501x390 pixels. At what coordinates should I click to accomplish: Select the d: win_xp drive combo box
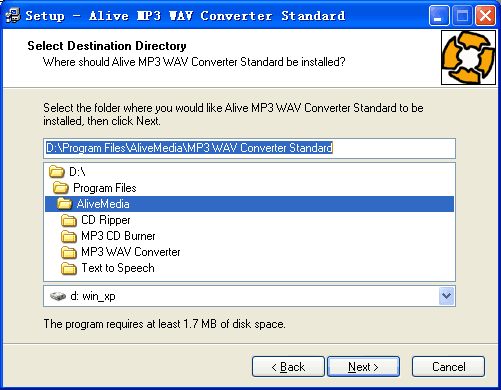249,296
